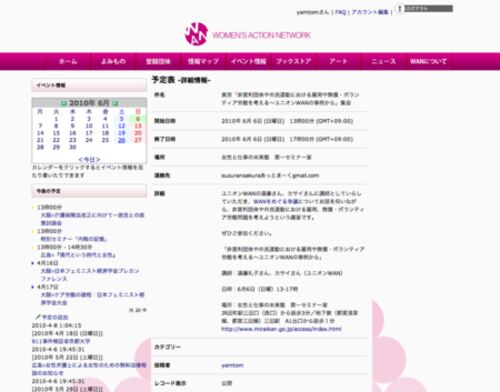Image resolution: width=500 pixels, height=392 pixels.
Task: Select June 15 in the calendar
Action: point(56,133)
